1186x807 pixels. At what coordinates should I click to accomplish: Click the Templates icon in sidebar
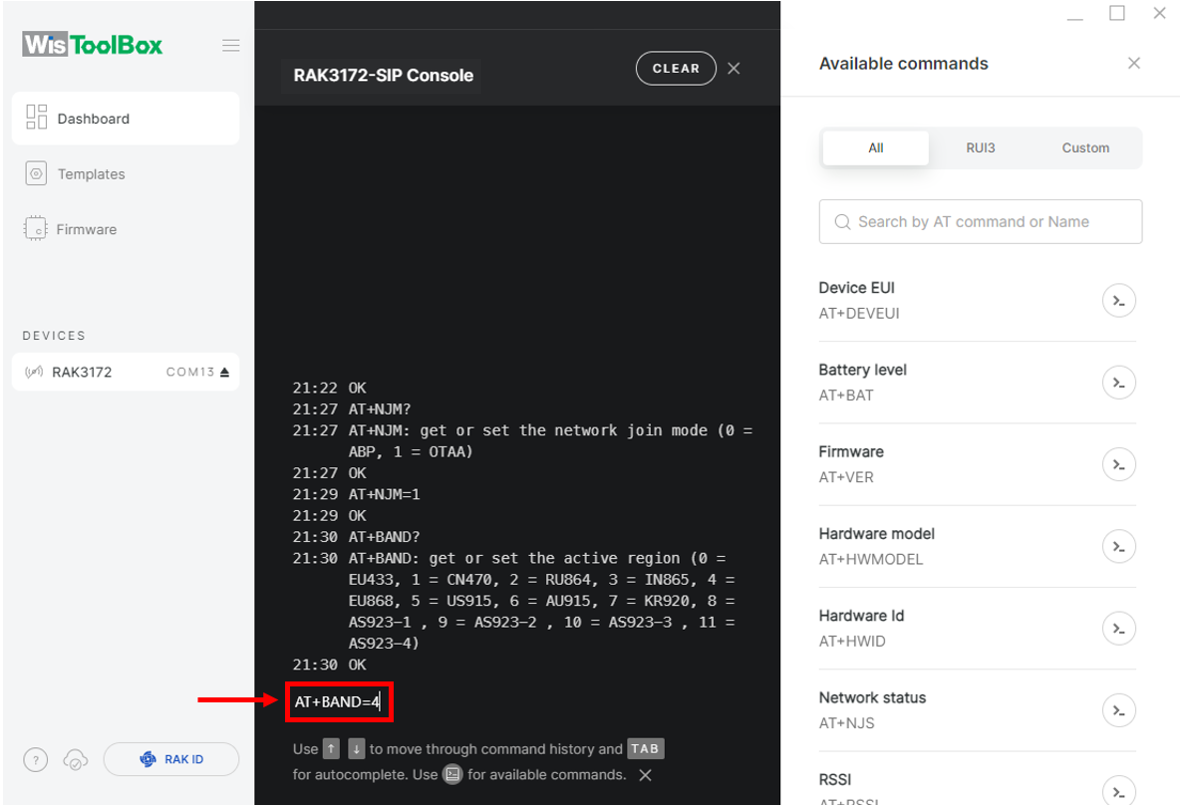(x=36, y=173)
